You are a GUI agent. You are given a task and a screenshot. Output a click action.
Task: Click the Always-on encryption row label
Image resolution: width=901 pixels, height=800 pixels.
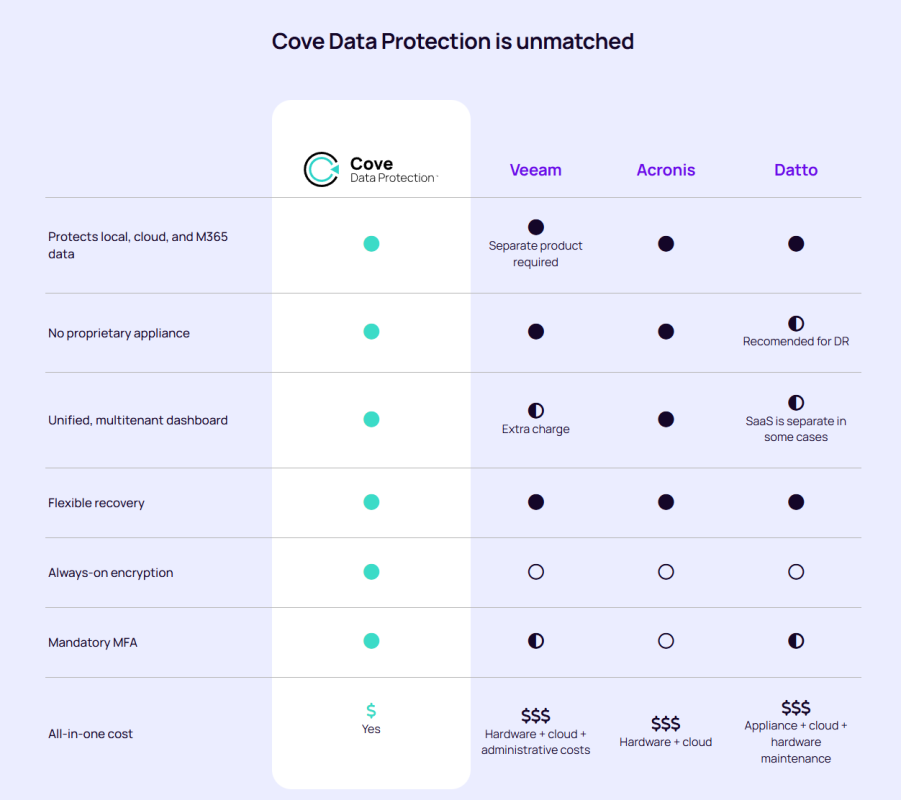click(111, 573)
